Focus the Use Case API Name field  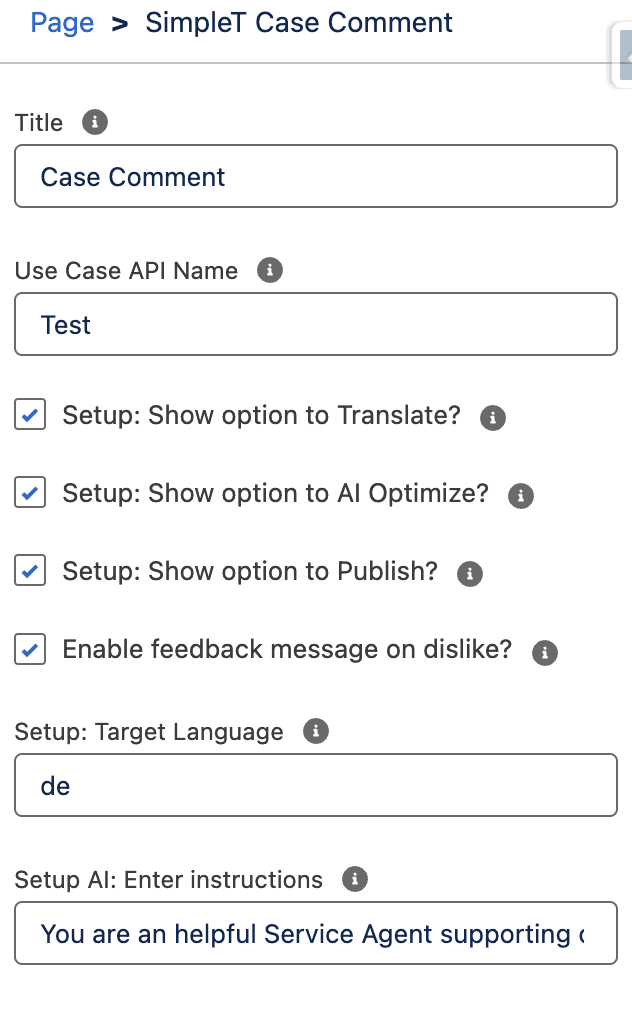pos(315,325)
